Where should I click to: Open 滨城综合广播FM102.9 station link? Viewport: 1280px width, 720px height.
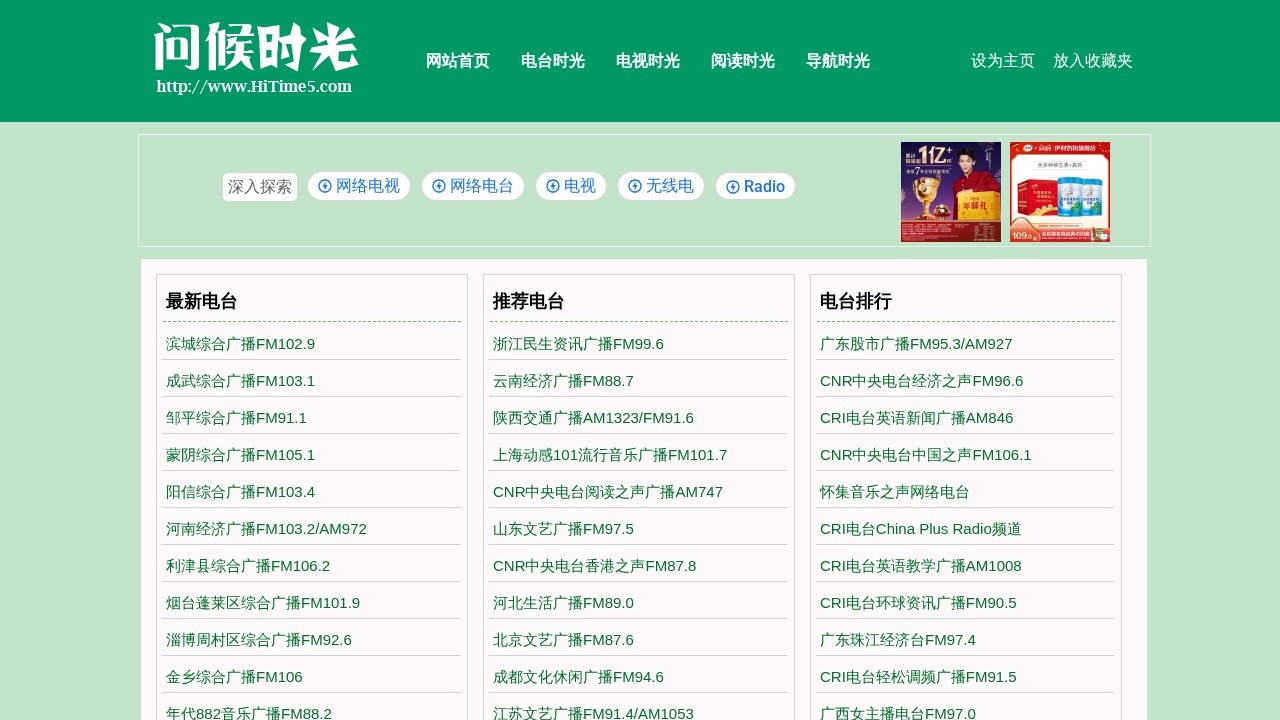(240, 343)
